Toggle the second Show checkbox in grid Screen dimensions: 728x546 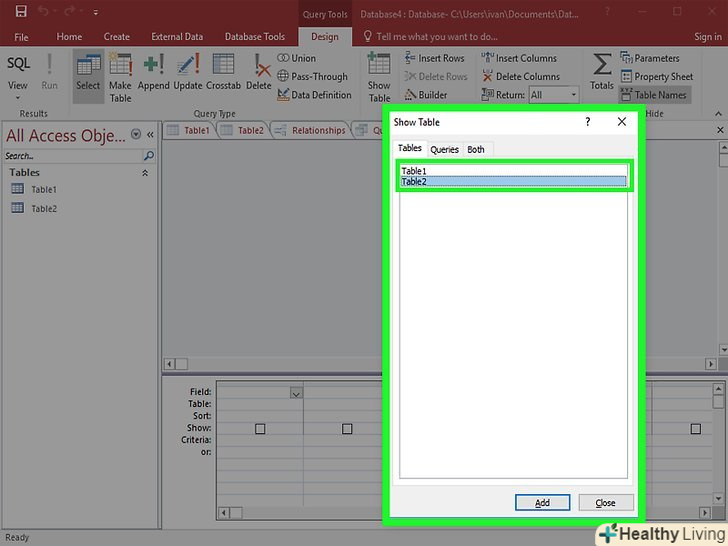click(347, 428)
